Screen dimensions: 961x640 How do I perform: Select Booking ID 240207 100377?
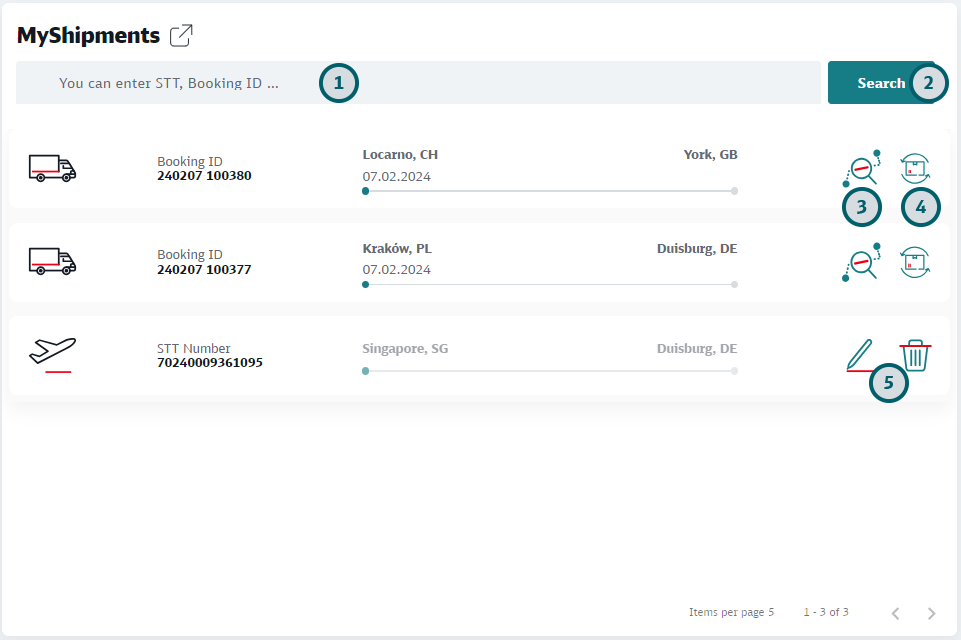point(204,269)
